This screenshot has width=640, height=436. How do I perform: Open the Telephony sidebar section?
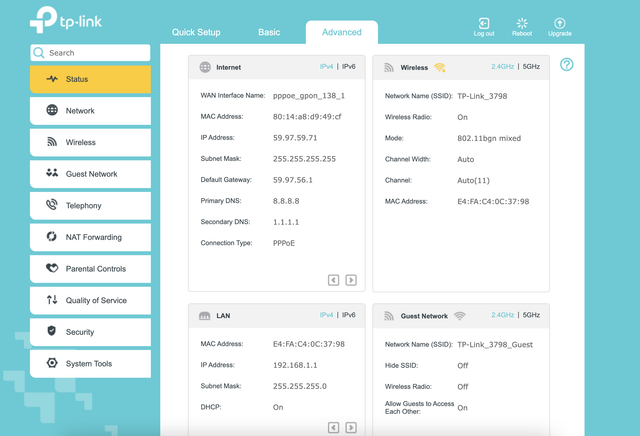coord(90,206)
